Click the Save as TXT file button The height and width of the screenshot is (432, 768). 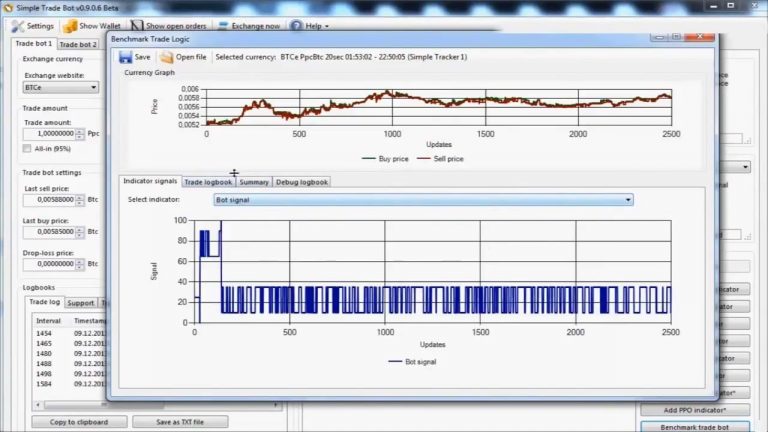tap(180, 422)
